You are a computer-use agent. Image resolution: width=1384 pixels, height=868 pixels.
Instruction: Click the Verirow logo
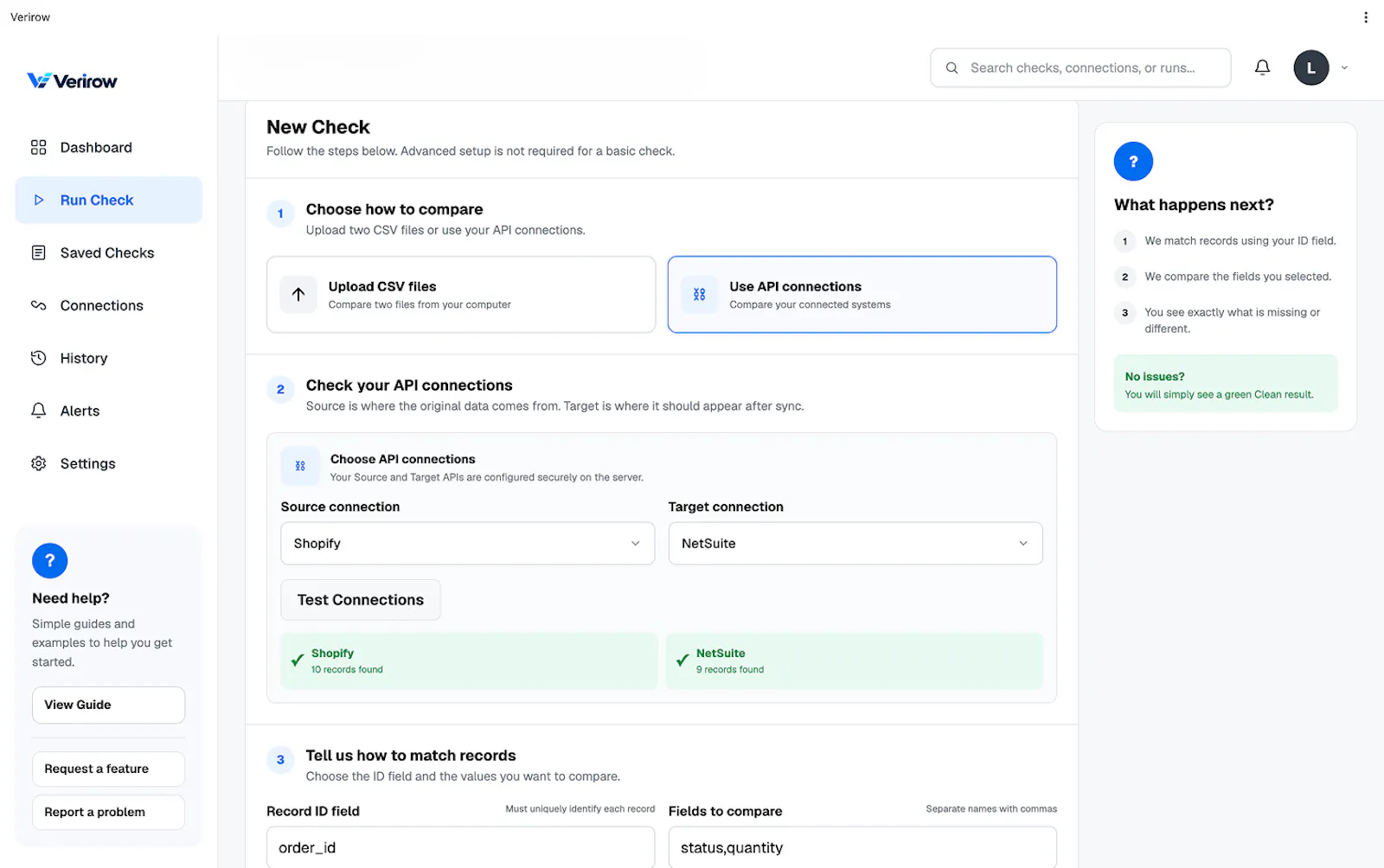[73, 80]
